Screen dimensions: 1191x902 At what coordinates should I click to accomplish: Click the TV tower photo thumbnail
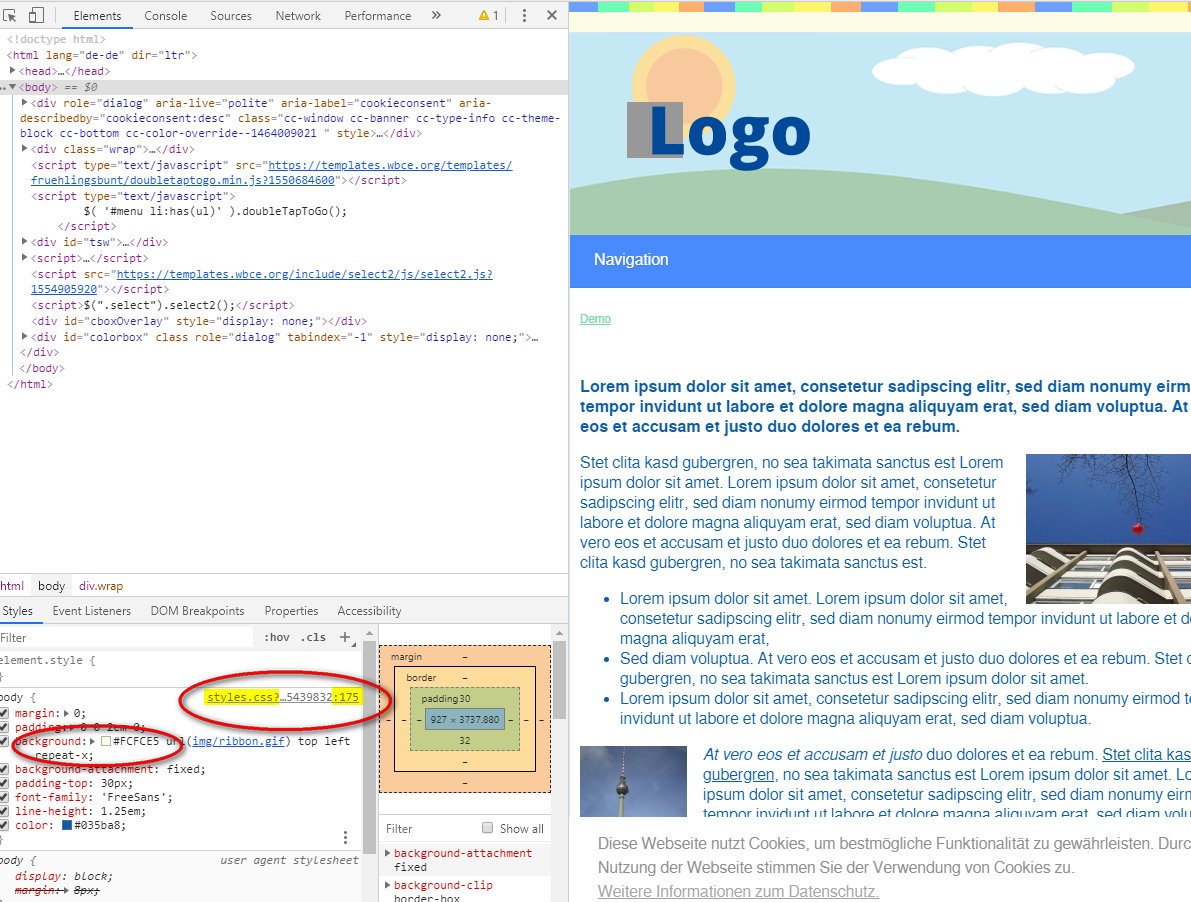633,781
